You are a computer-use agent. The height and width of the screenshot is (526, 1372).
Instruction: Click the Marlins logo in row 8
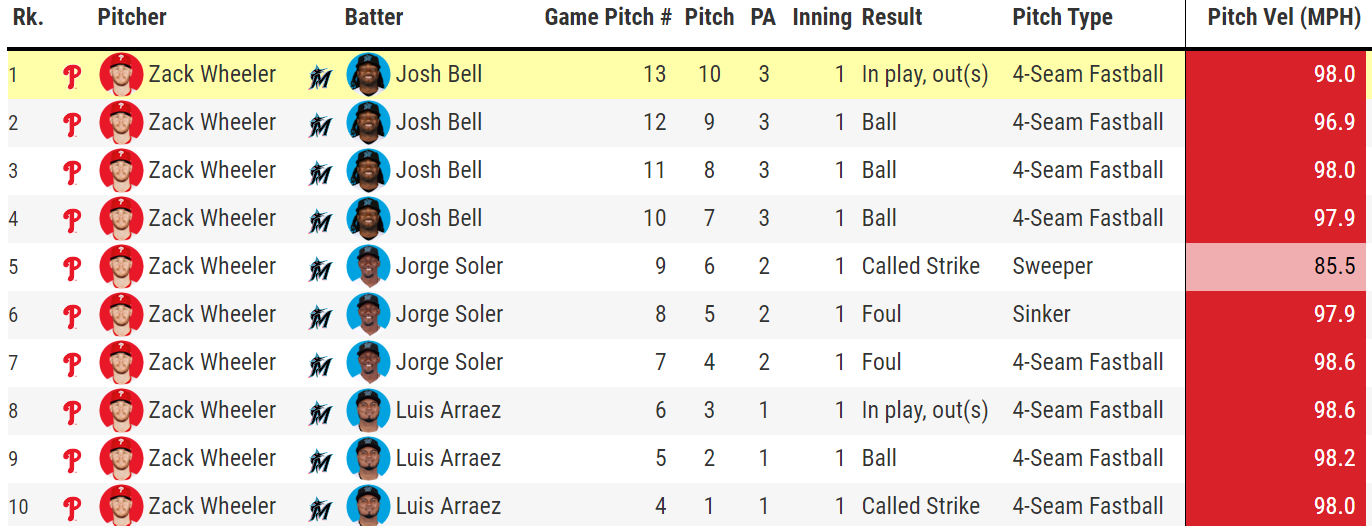[320, 412]
